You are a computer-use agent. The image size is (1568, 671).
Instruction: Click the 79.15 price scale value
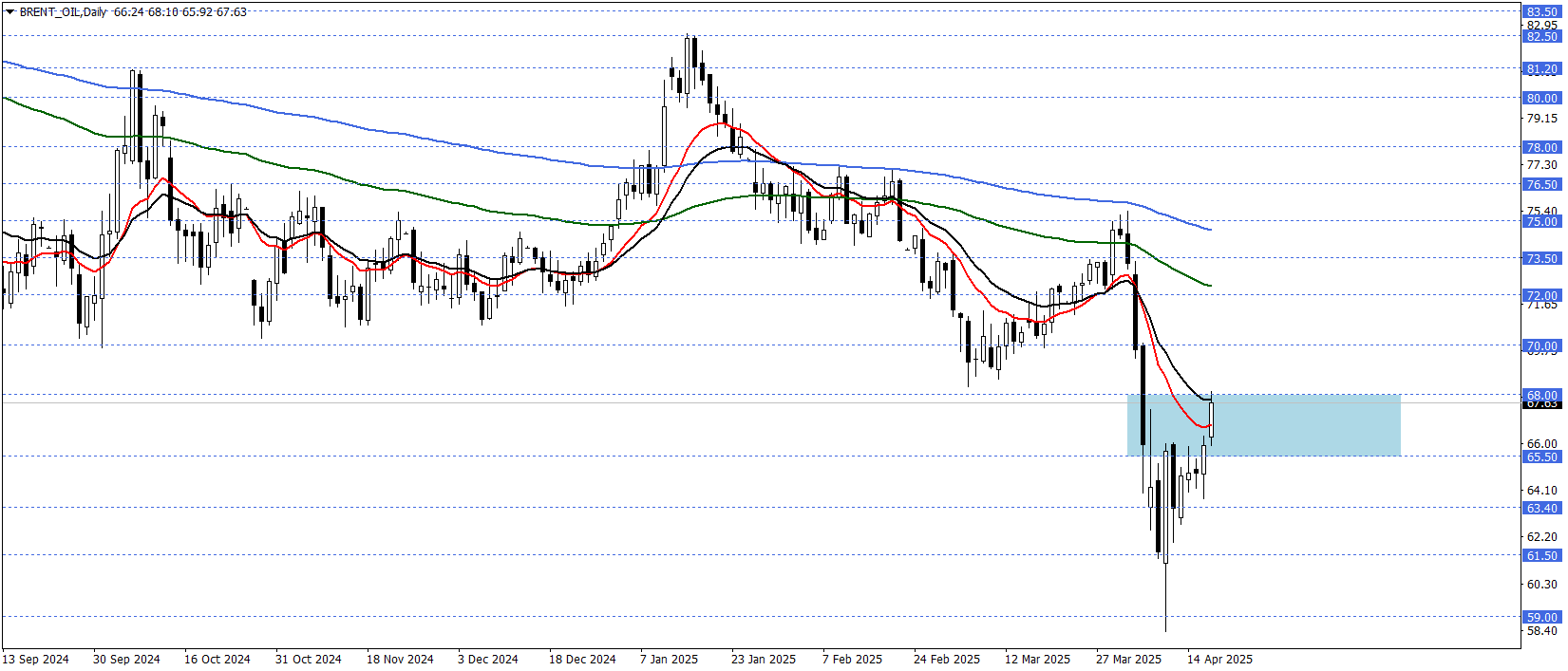(1541, 118)
